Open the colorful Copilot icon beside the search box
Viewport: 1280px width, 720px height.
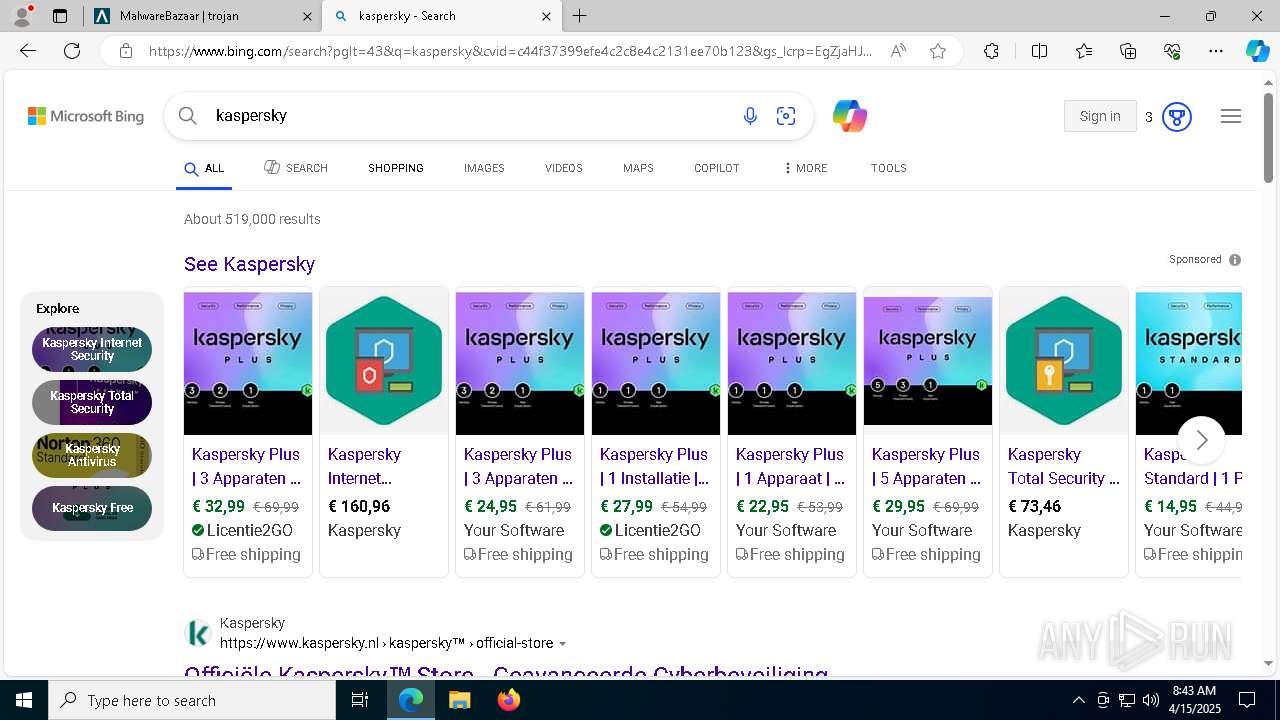coord(850,116)
